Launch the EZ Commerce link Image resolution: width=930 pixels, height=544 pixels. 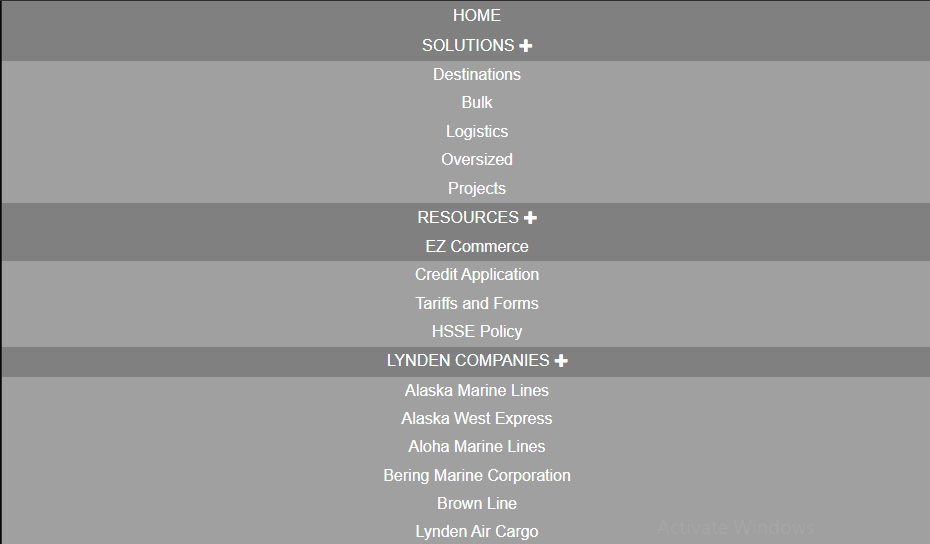pos(477,246)
